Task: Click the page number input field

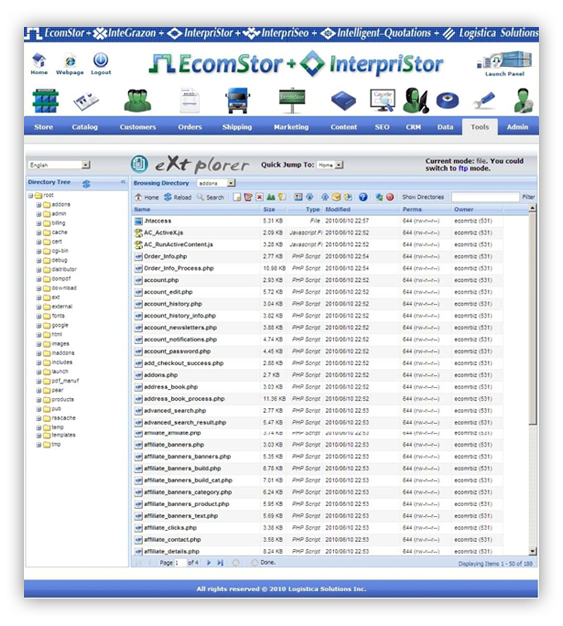Action: point(180,563)
